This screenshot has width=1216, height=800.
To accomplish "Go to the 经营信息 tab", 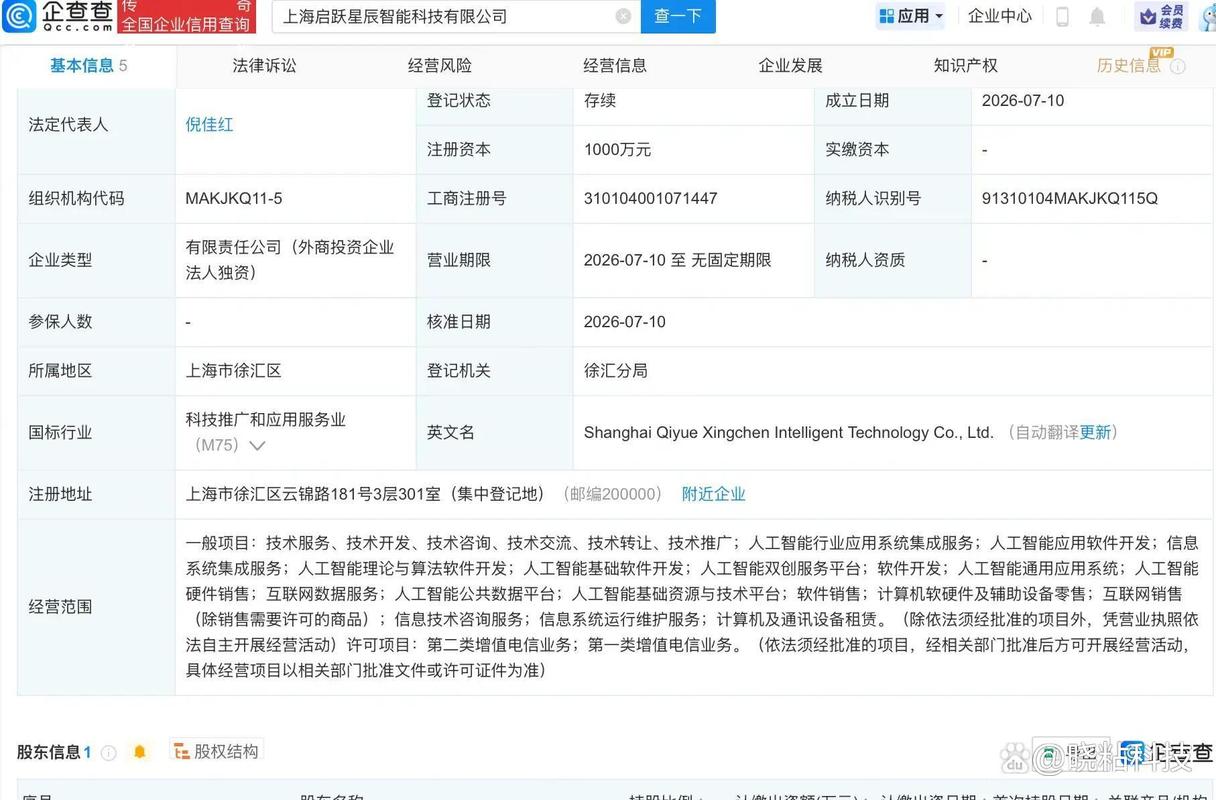I will 615,66.
